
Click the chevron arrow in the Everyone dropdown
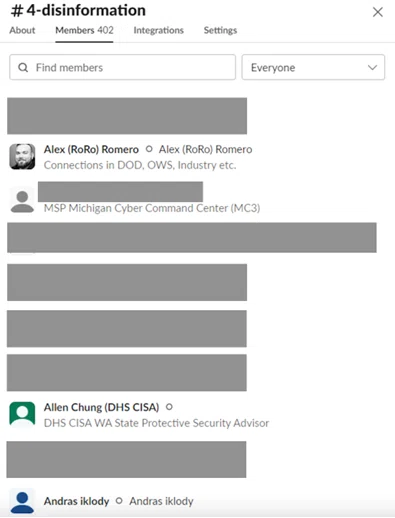click(x=372, y=68)
